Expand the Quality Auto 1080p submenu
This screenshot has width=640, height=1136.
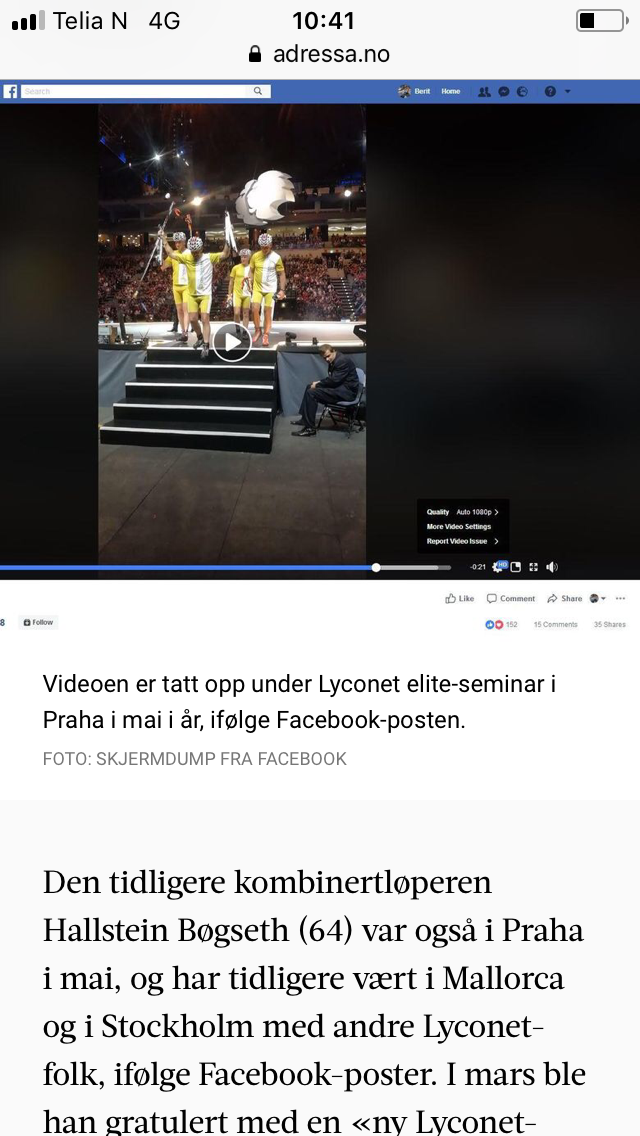(x=462, y=512)
